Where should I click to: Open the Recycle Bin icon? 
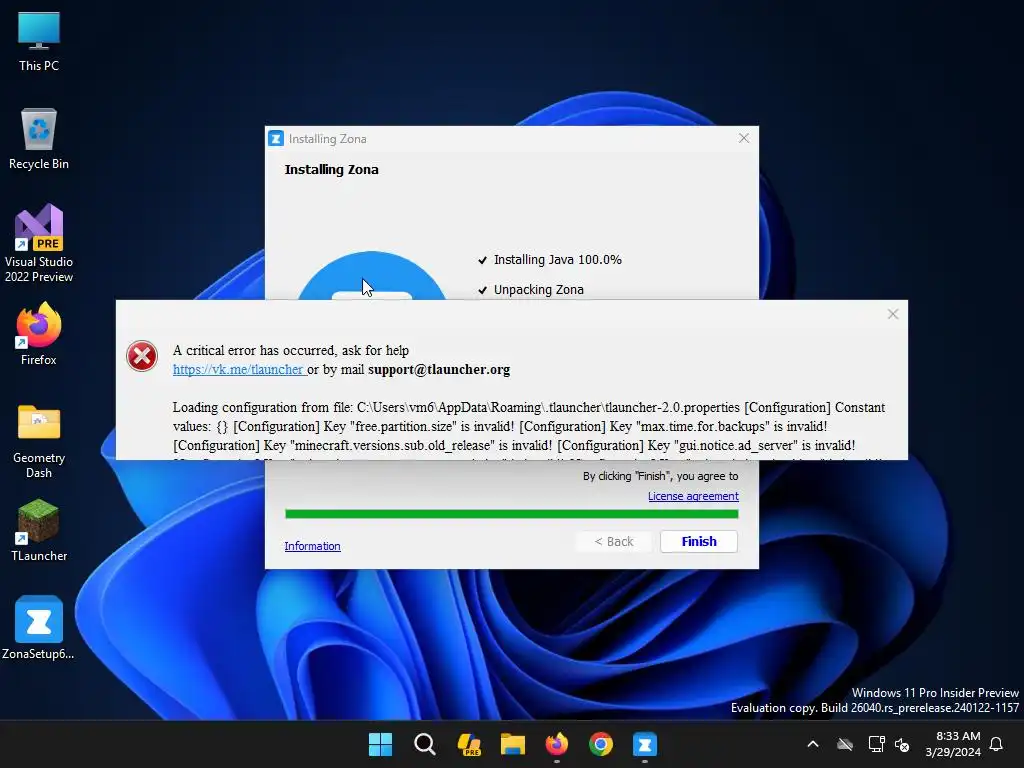39,139
